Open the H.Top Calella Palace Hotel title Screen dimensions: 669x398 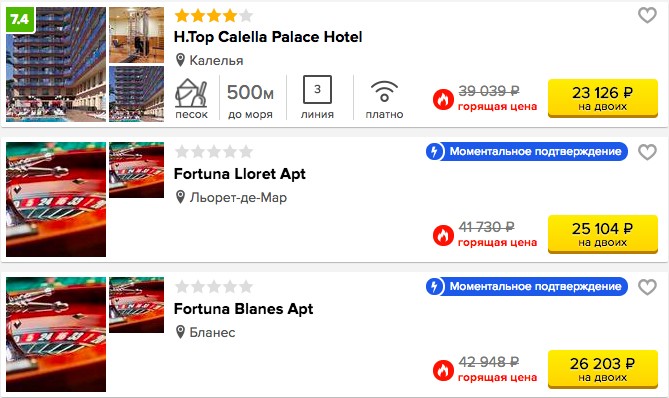pos(268,37)
